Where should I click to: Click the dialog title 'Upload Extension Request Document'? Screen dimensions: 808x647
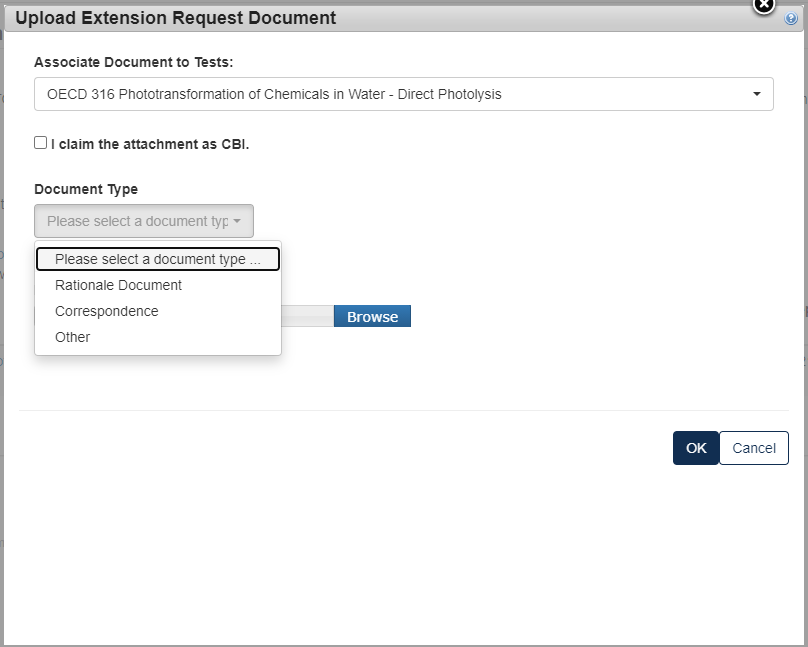pyautogui.click(x=176, y=18)
